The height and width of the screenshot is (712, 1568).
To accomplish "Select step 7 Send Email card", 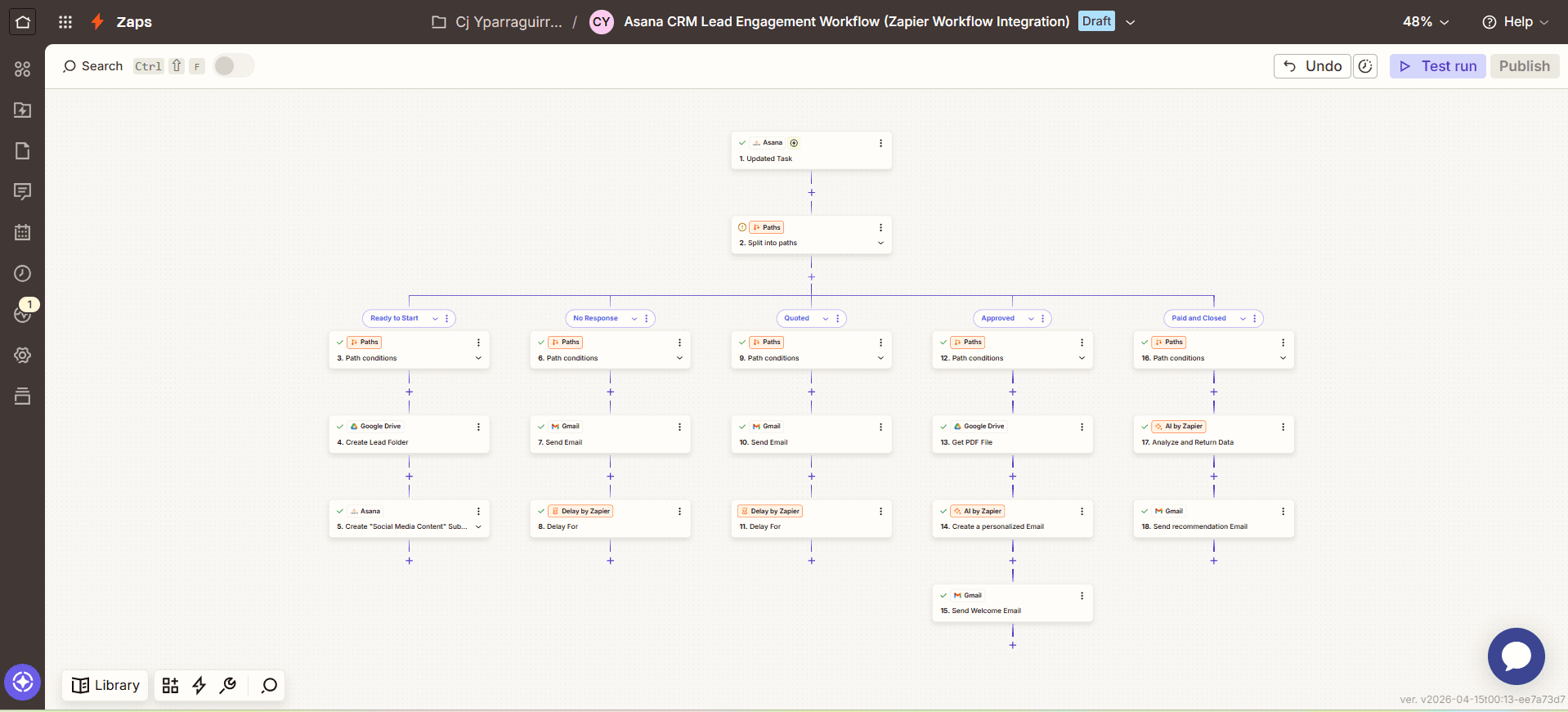I will point(610,434).
